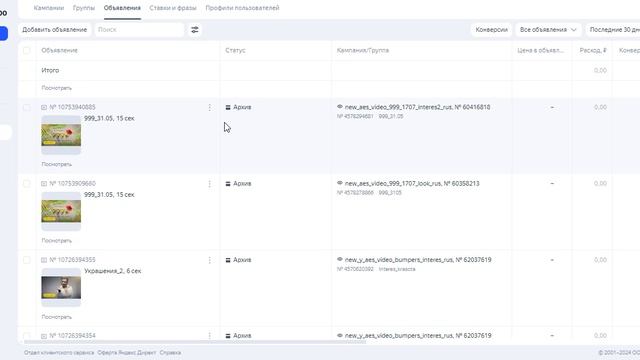Switch to the Кампании tab
The image size is (640, 360).
tap(49, 8)
